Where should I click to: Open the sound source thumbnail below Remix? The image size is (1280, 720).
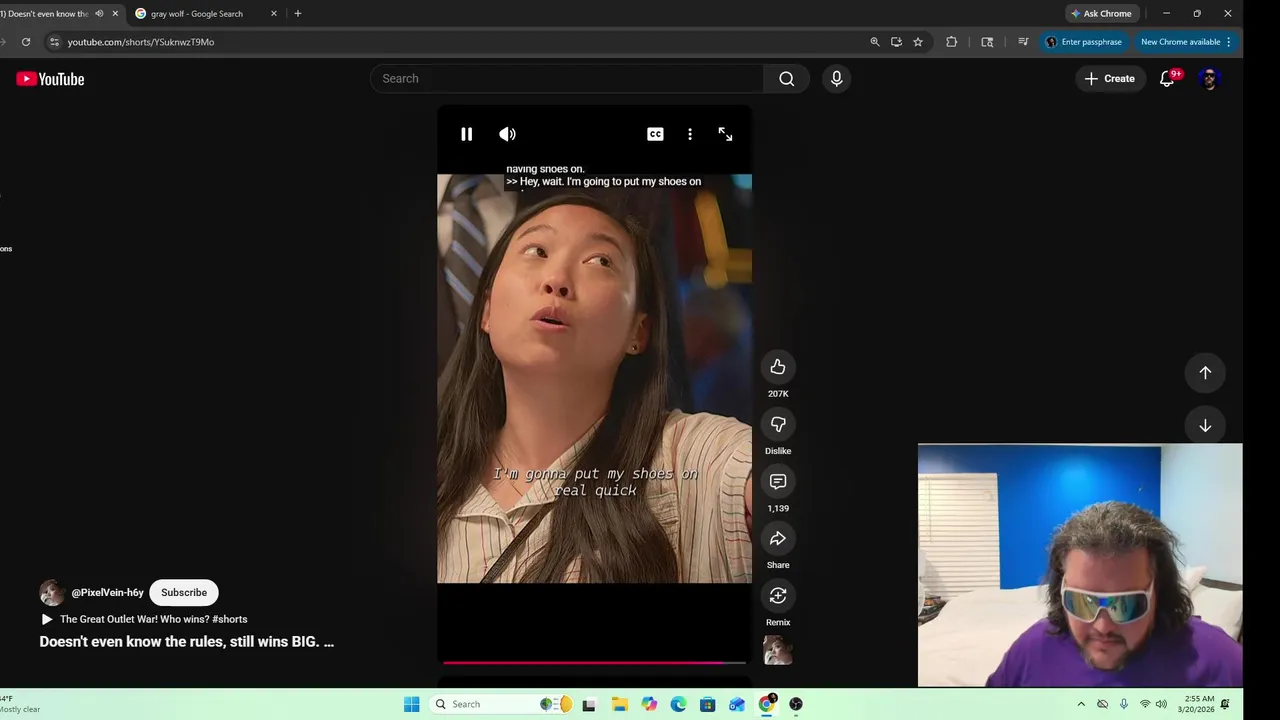(778, 650)
